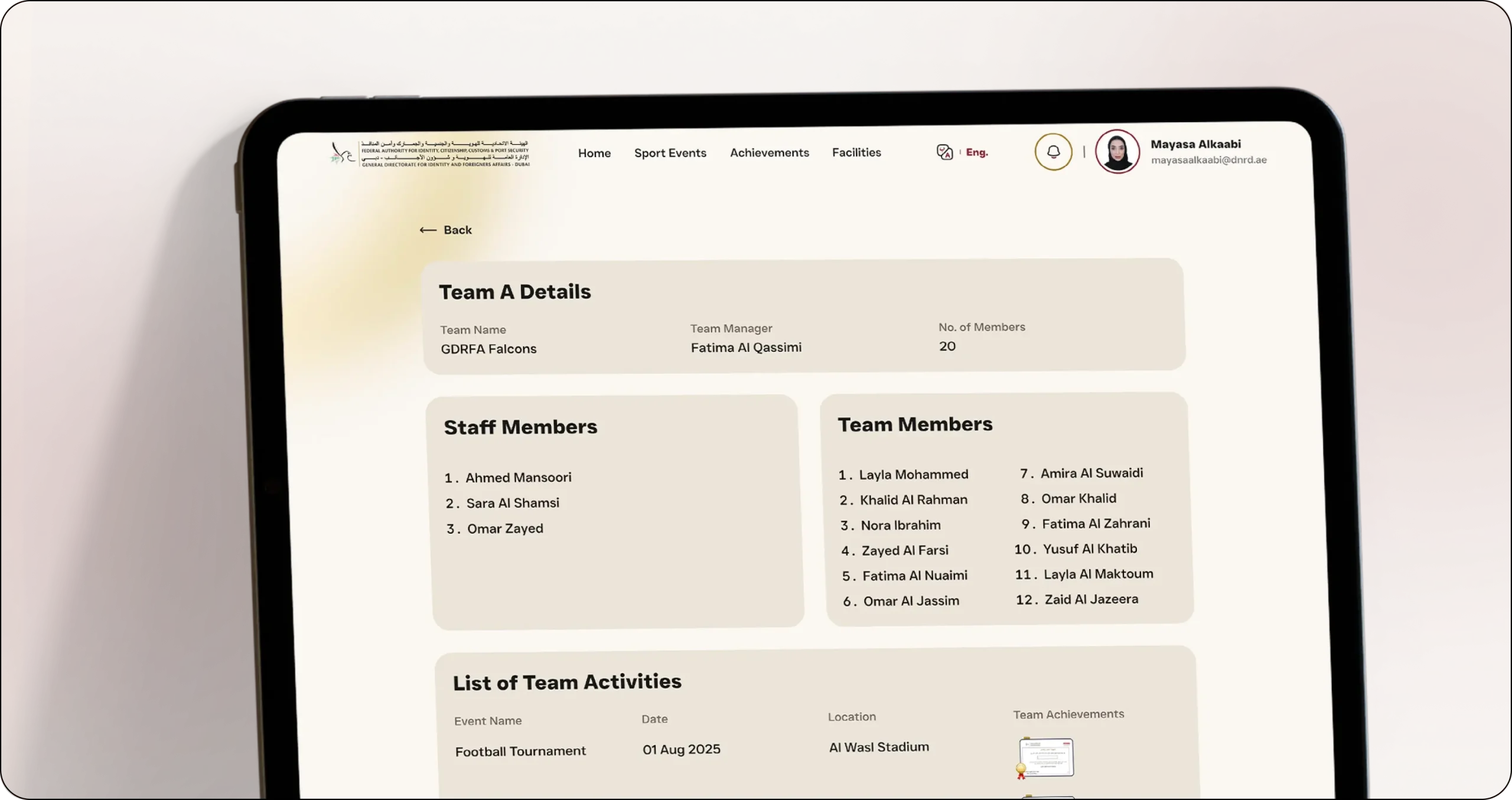Screen dimensions: 1512x800
Task: Click team manager Fatima Al Qassimi
Action: coord(746,348)
